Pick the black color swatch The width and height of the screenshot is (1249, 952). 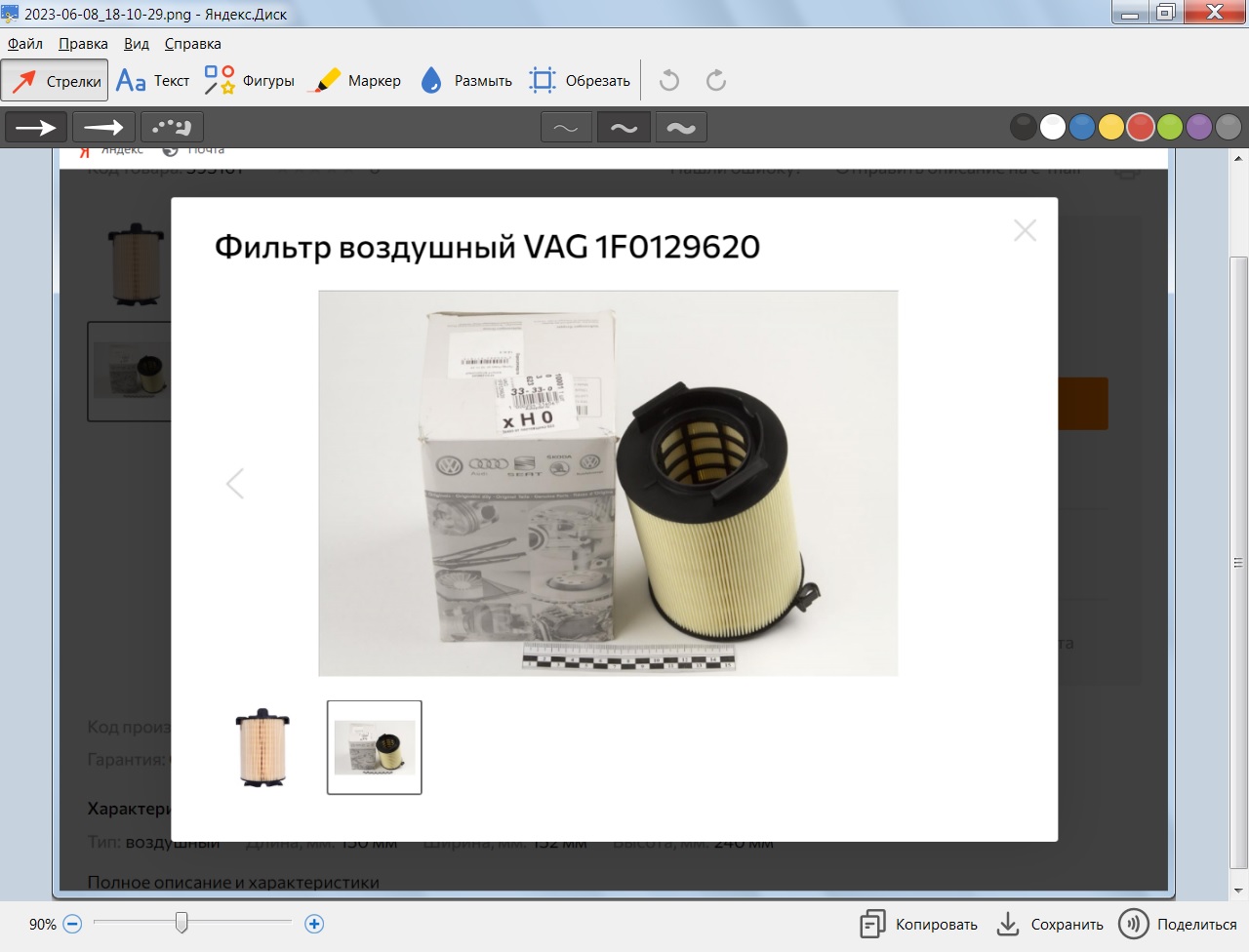pos(1024,127)
